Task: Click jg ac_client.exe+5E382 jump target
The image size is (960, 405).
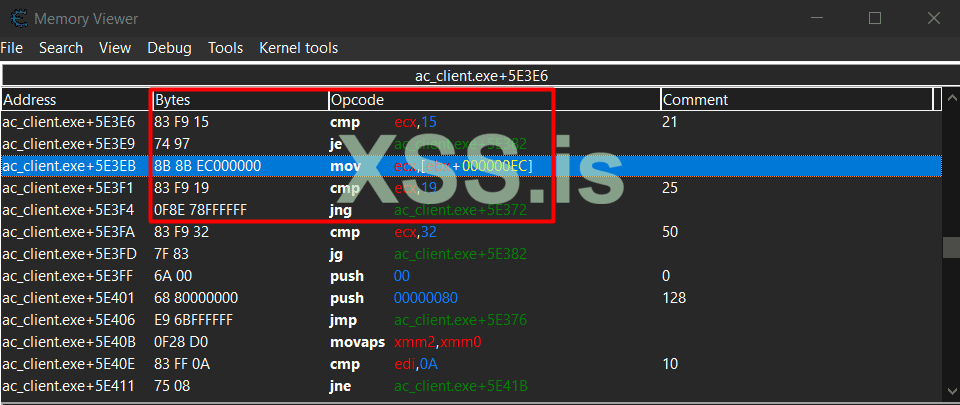Action: [x=460, y=254]
